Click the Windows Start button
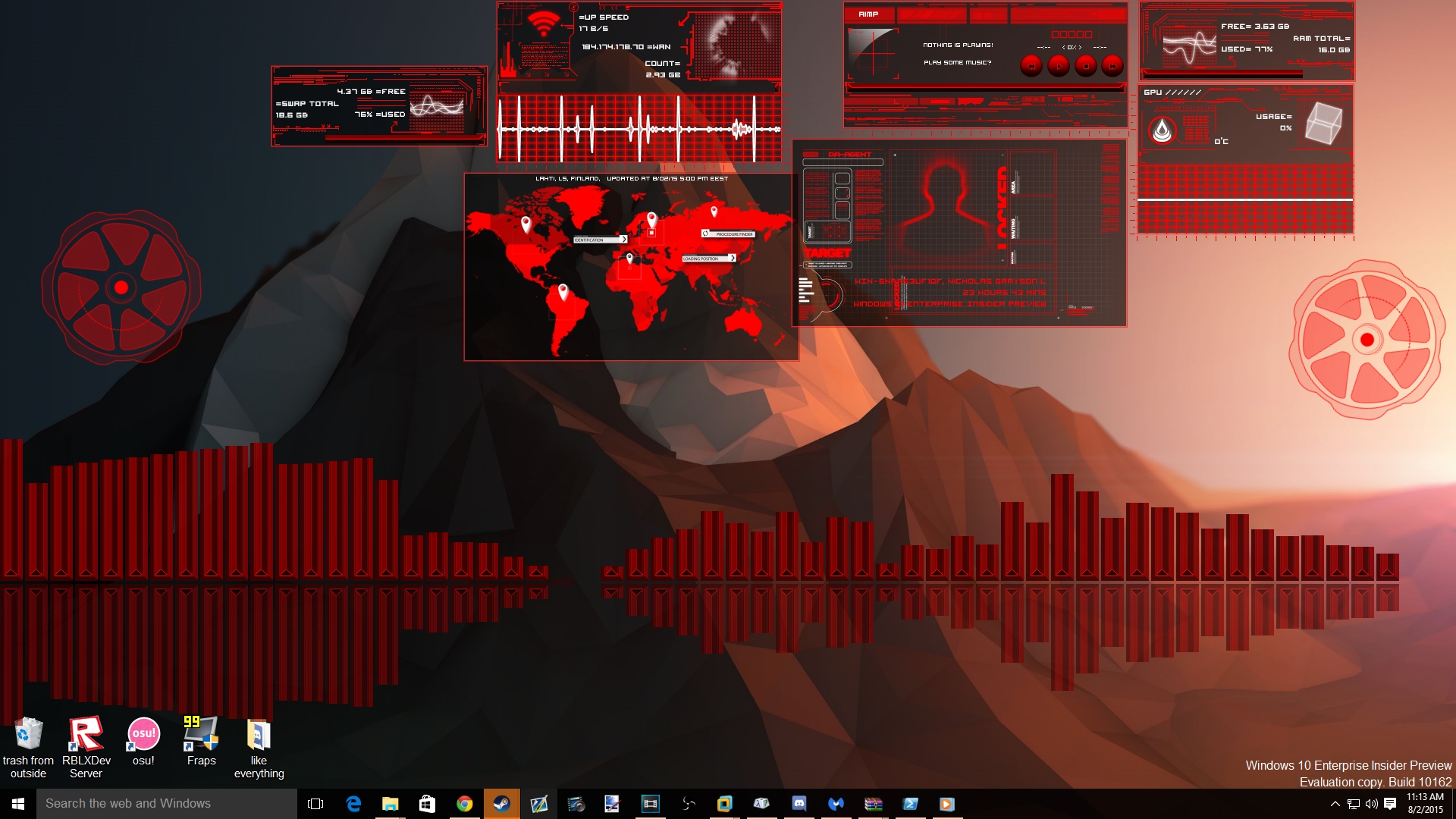This screenshot has height=819, width=1456. [x=18, y=803]
